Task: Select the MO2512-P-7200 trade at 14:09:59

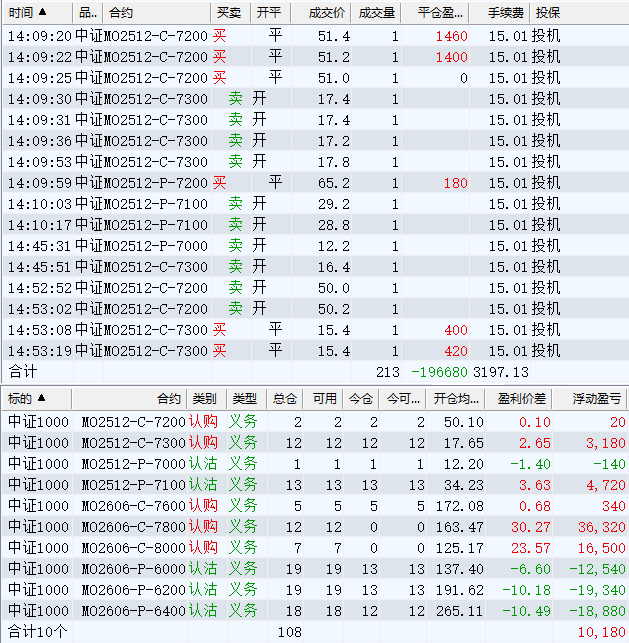Action: [316, 183]
